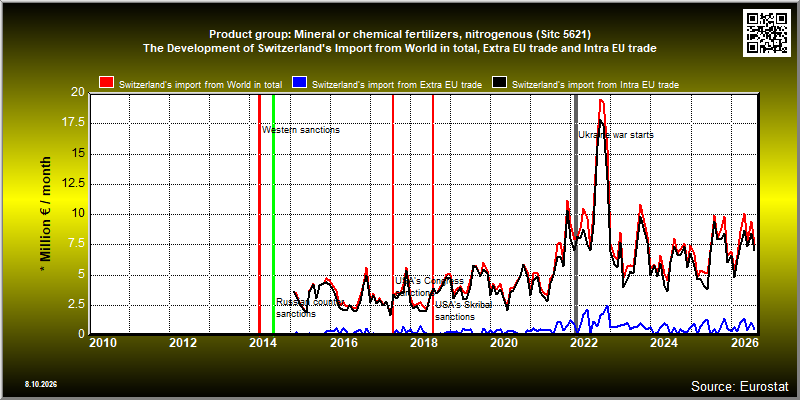This screenshot has height=400, width=800.
Task: Click the black Intra EU legend swatch
Action: point(499,83)
